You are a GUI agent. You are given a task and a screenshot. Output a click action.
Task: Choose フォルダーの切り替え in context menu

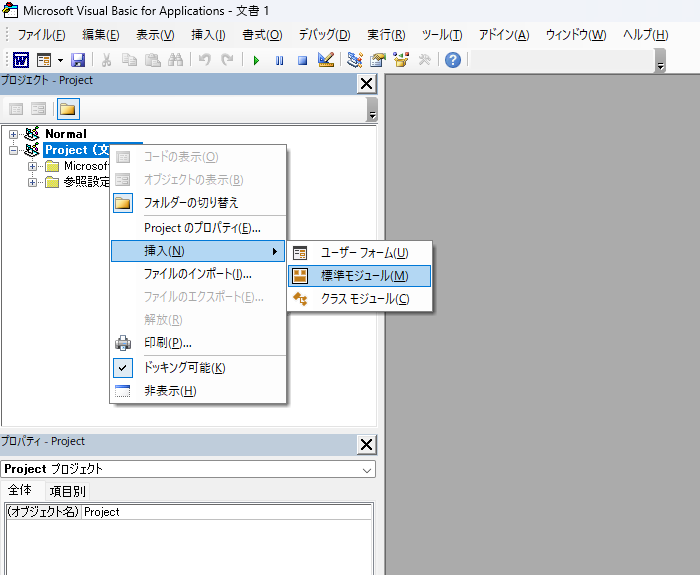point(198,203)
